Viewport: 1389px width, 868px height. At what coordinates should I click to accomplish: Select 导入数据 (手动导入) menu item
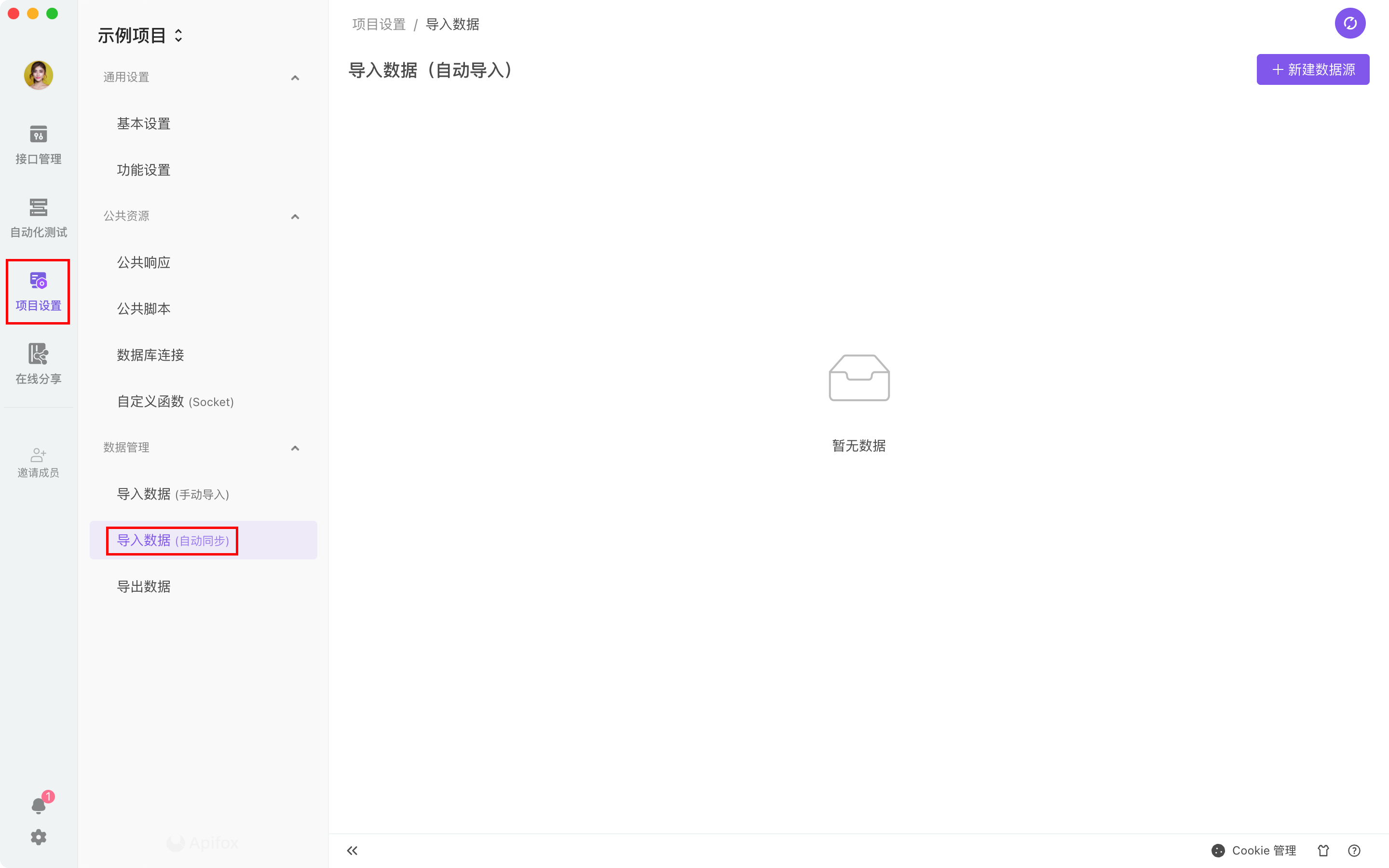pos(173,494)
